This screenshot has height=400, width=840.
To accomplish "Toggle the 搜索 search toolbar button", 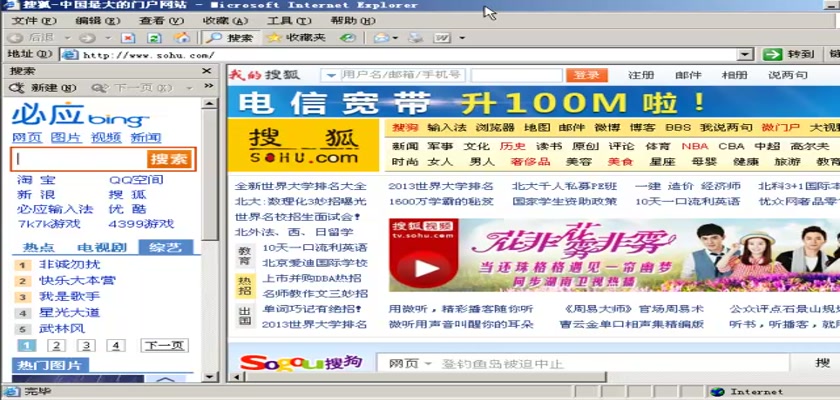I will (230, 38).
